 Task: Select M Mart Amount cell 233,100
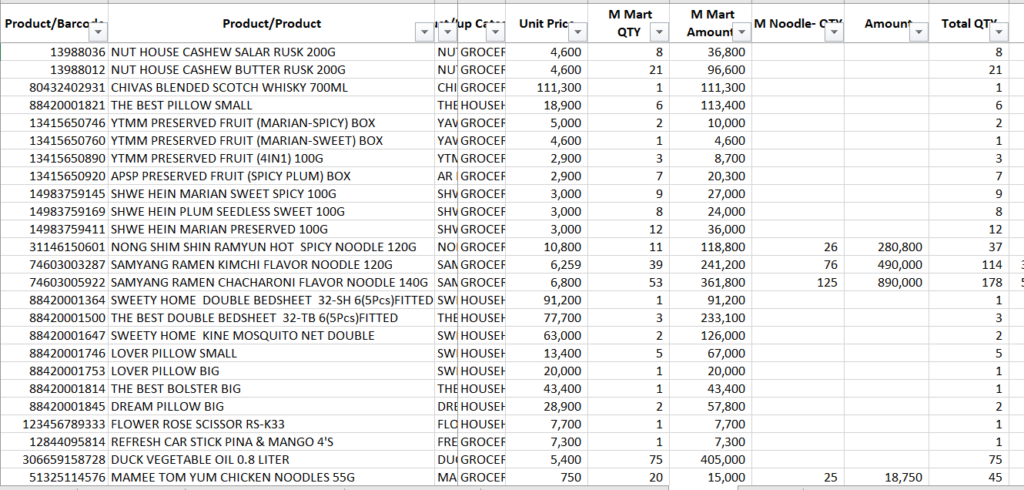click(710, 318)
